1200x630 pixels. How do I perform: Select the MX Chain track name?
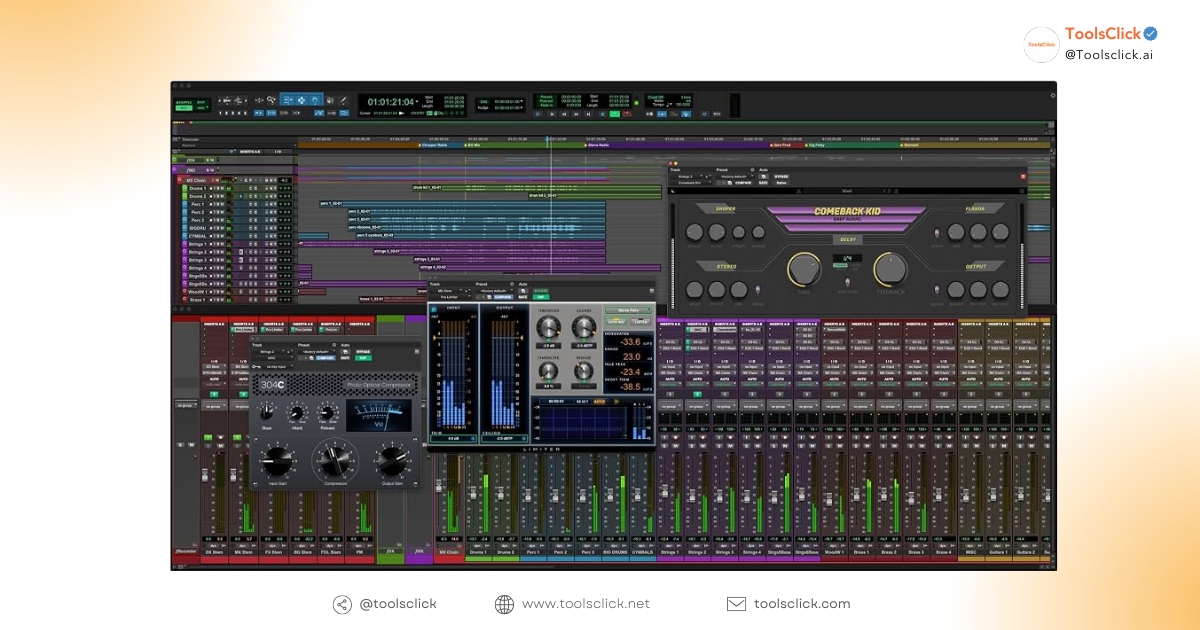196,180
